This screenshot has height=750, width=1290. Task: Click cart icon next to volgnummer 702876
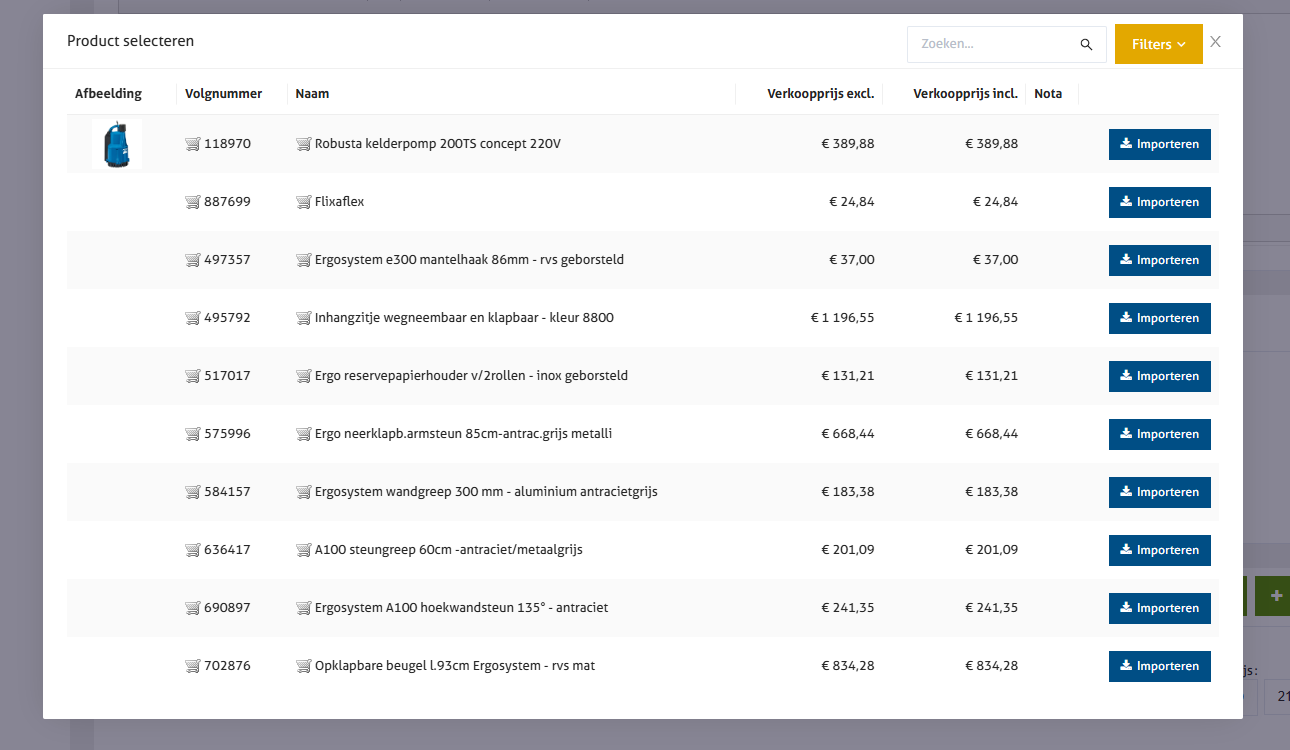pos(193,666)
